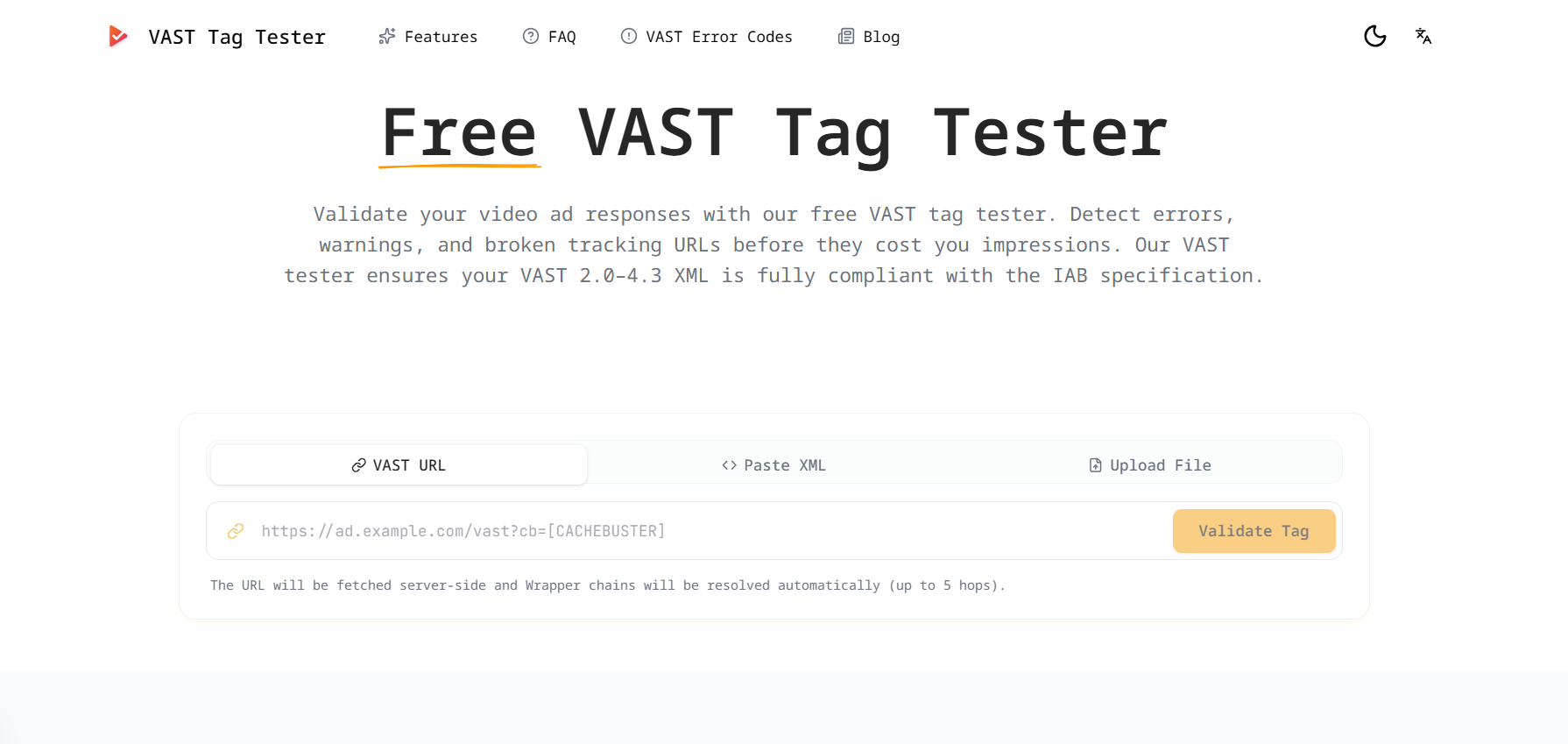Click the file upload icon

1096,465
